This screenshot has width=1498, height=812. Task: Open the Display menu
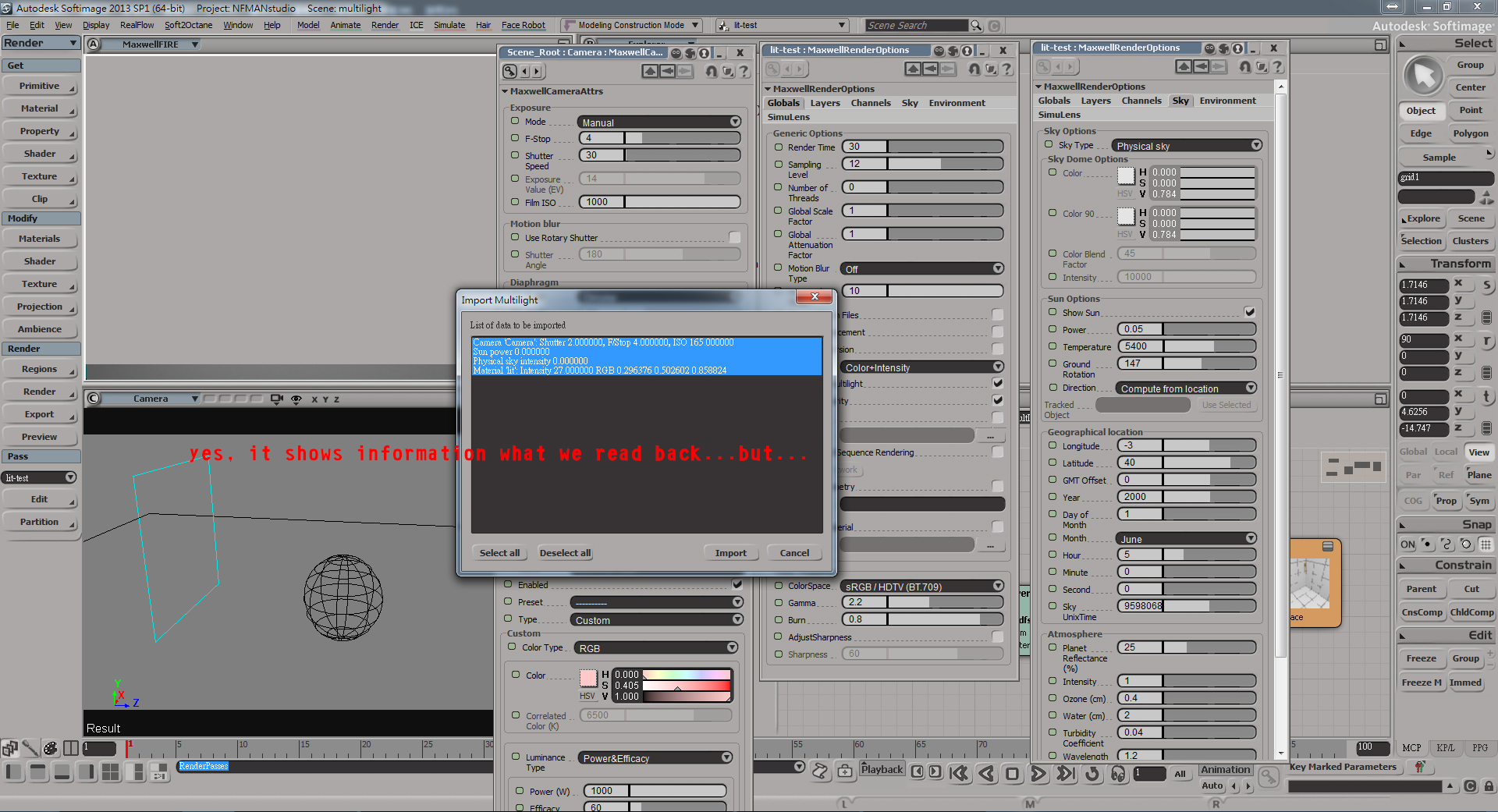pos(96,25)
